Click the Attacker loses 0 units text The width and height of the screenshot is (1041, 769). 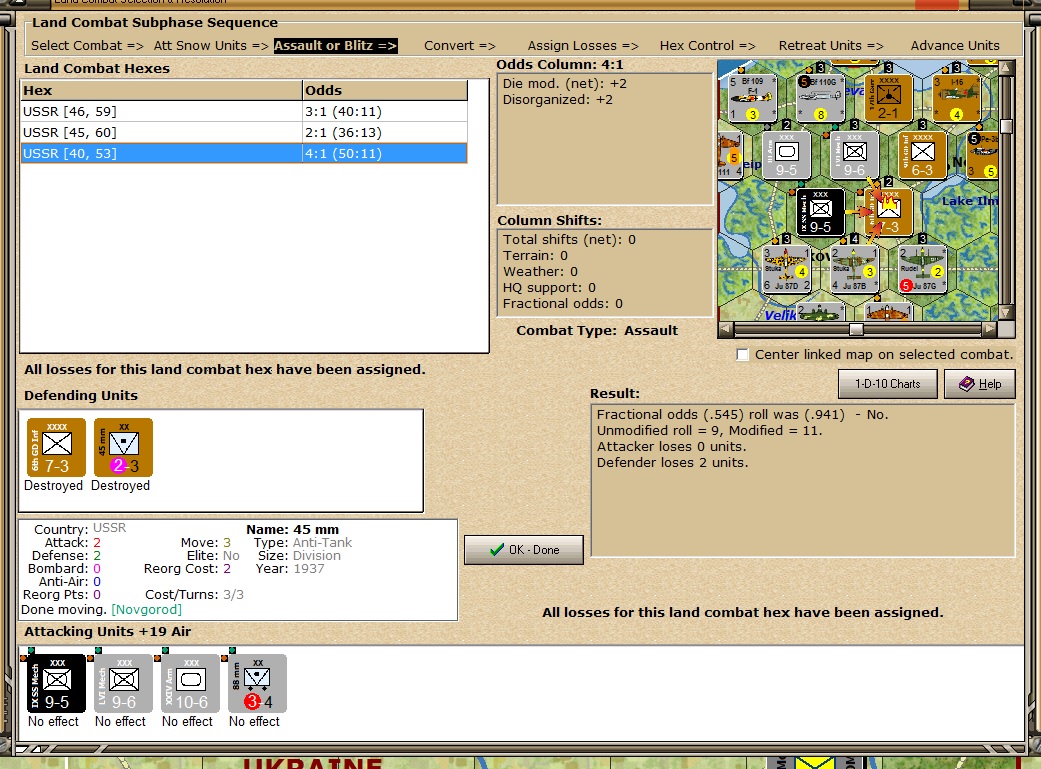[x=671, y=446]
